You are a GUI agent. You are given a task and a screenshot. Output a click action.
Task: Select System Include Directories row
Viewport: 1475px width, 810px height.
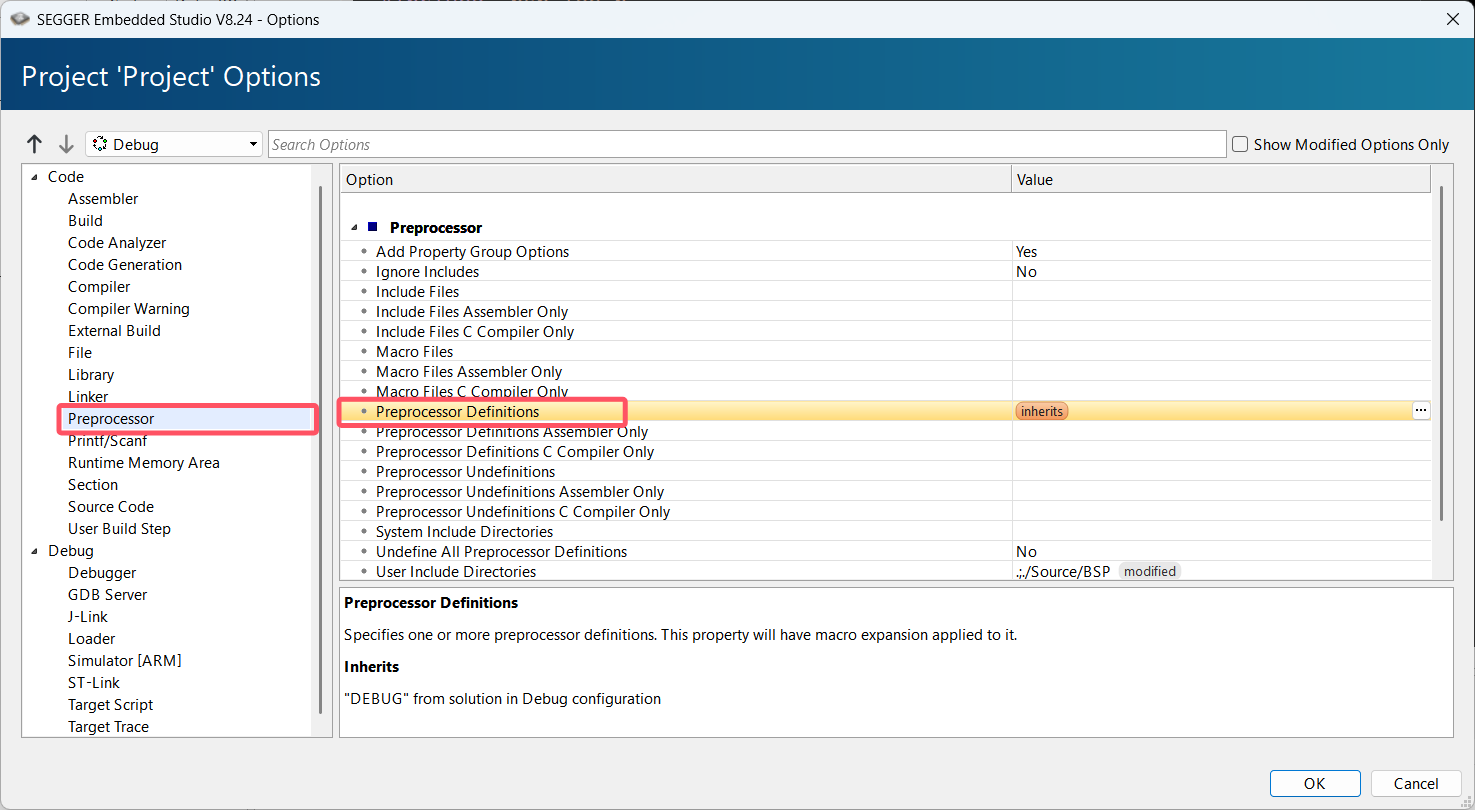[885, 532]
